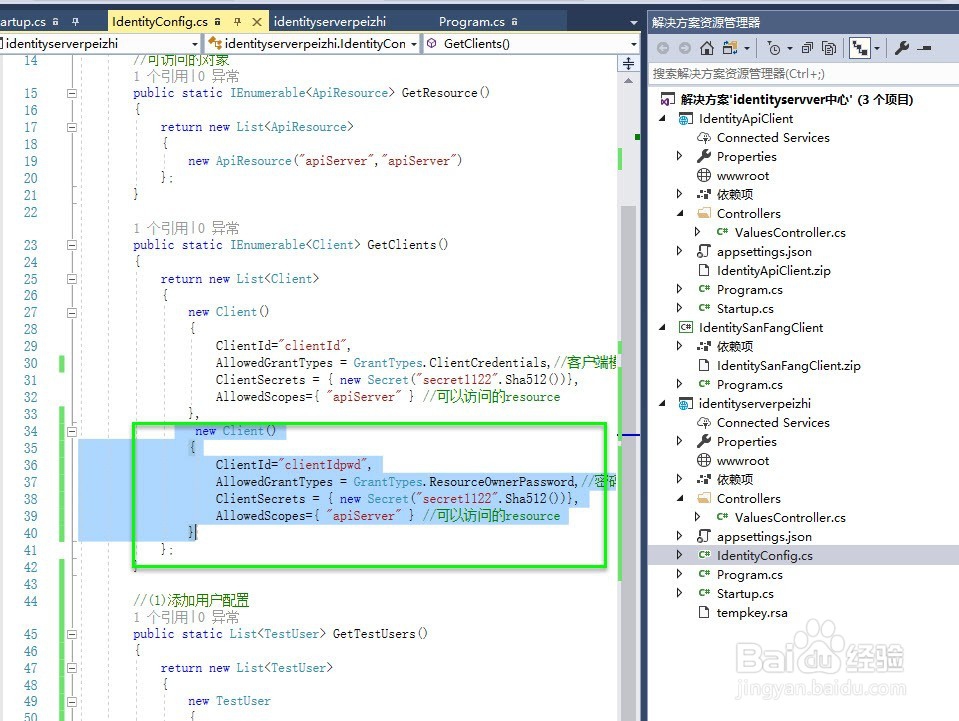
Task: Click the Collapse All icon in Solution Explorer
Action: (806, 47)
